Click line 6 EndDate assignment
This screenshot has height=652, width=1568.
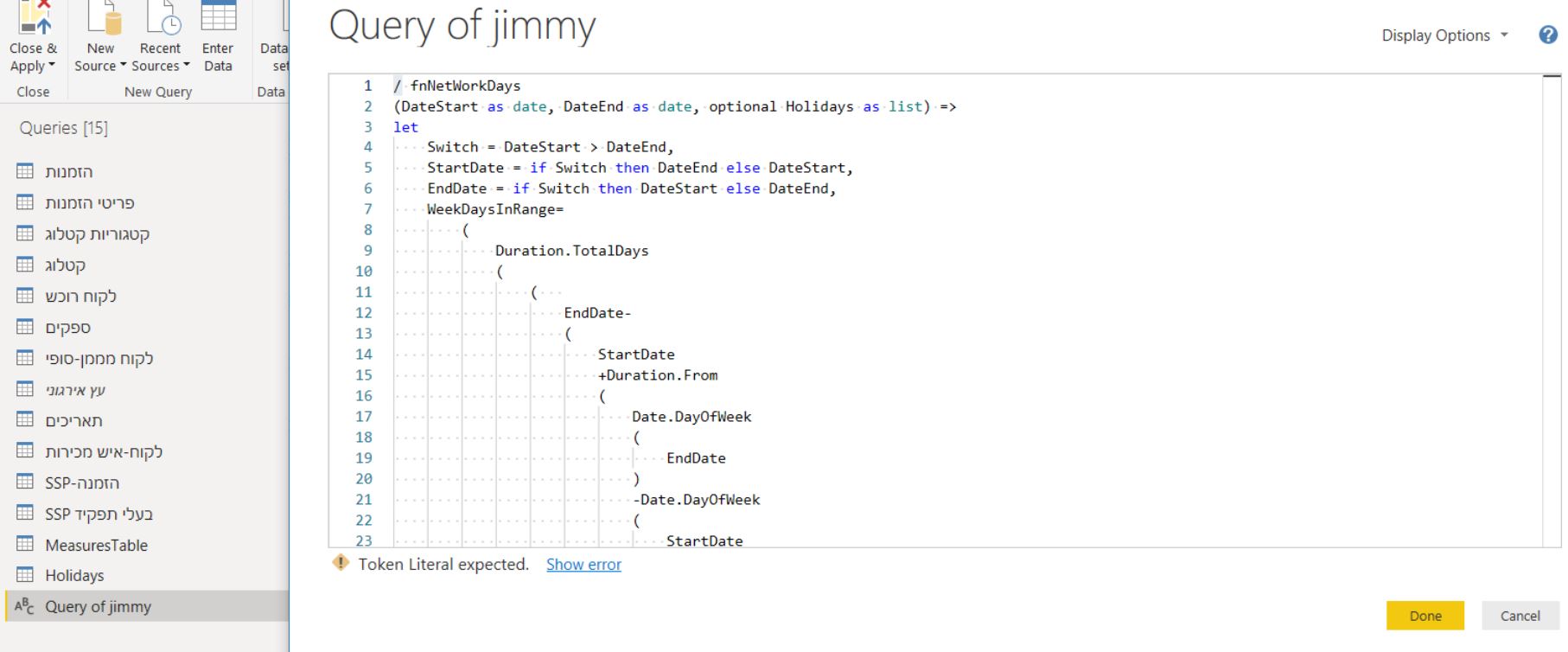pyautogui.click(x=631, y=189)
